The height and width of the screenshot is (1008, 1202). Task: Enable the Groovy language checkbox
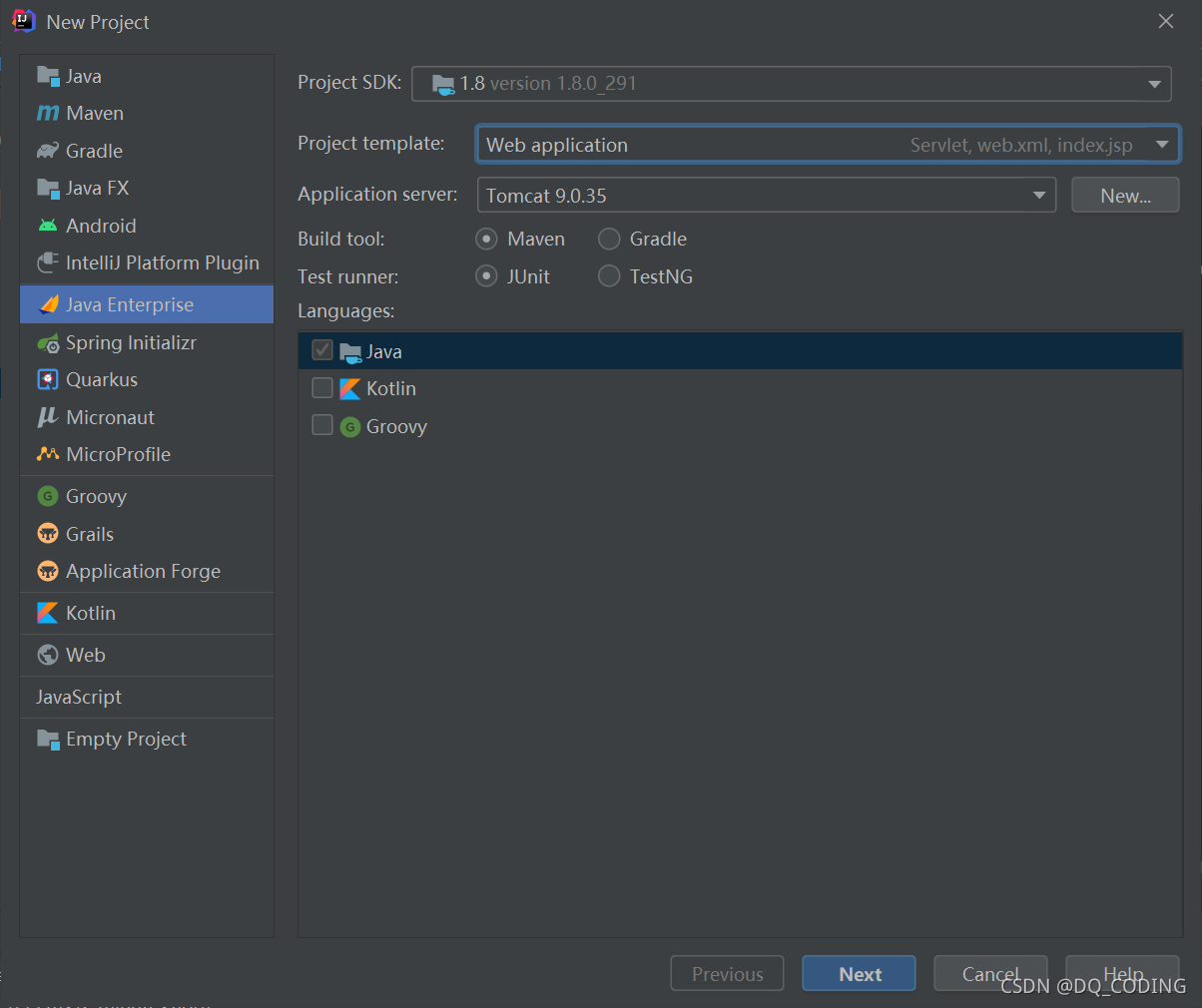click(x=322, y=425)
